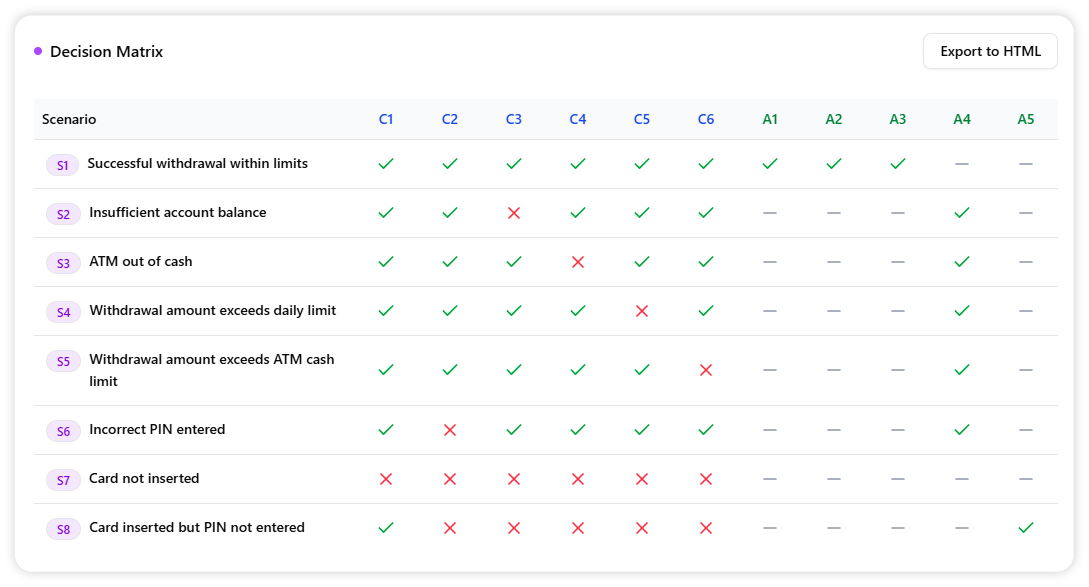Click red cross for S5 under C6

(x=706, y=370)
